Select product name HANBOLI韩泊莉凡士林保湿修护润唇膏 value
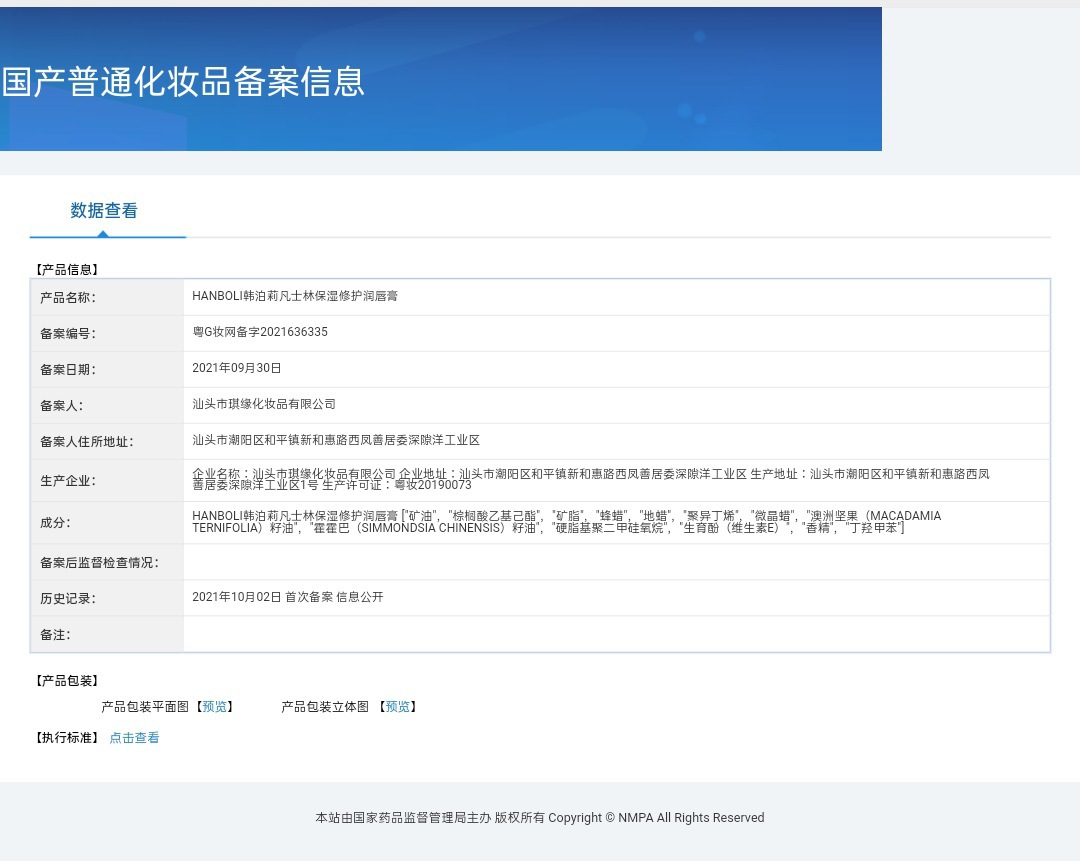1080x861 pixels. pyautogui.click(x=295, y=296)
